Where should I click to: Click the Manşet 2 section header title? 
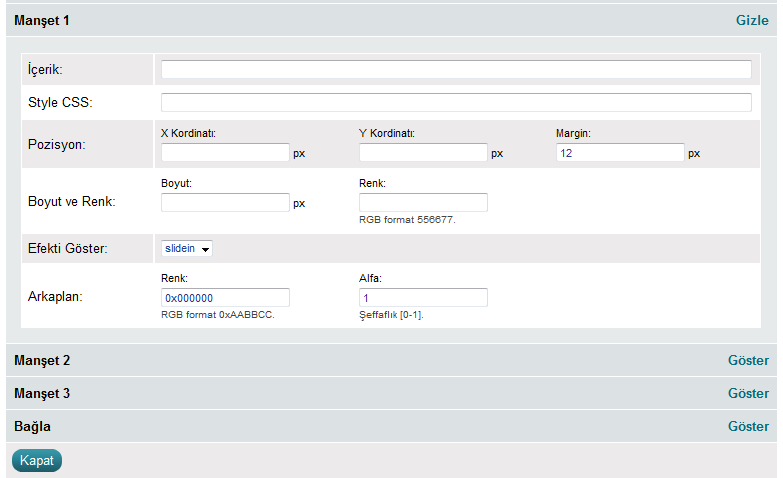pos(42,360)
